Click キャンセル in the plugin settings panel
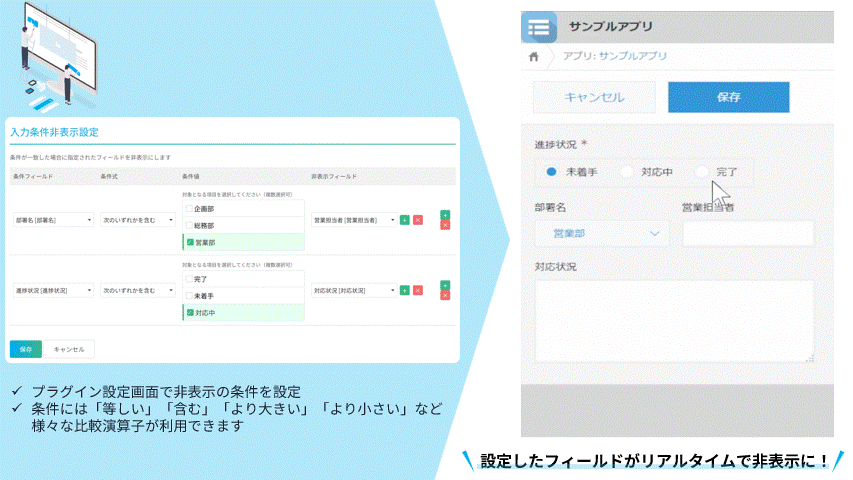Viewport: 853px width, 480px height. pos(69,349)
